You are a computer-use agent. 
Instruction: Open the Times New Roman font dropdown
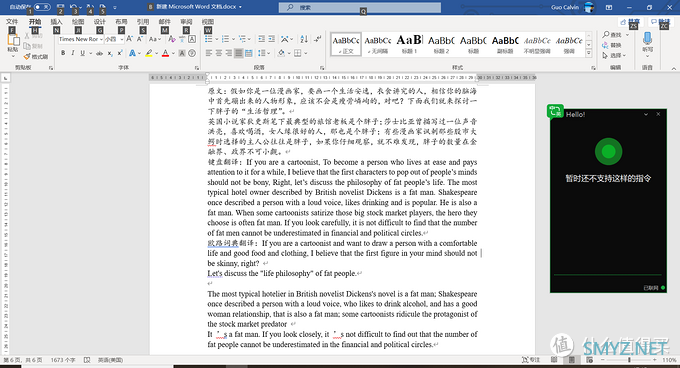click(x=81, y=39)
